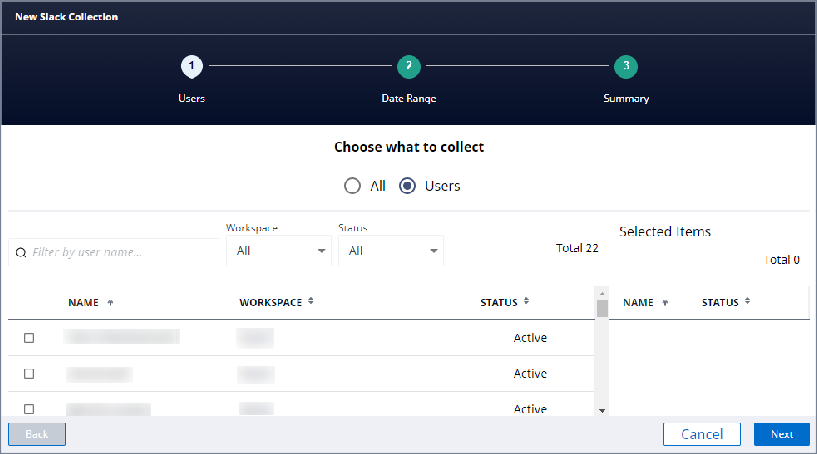The image size is (817, 454).
Task: Click the search magnifier icon in filter field
Action: point(21,253)
